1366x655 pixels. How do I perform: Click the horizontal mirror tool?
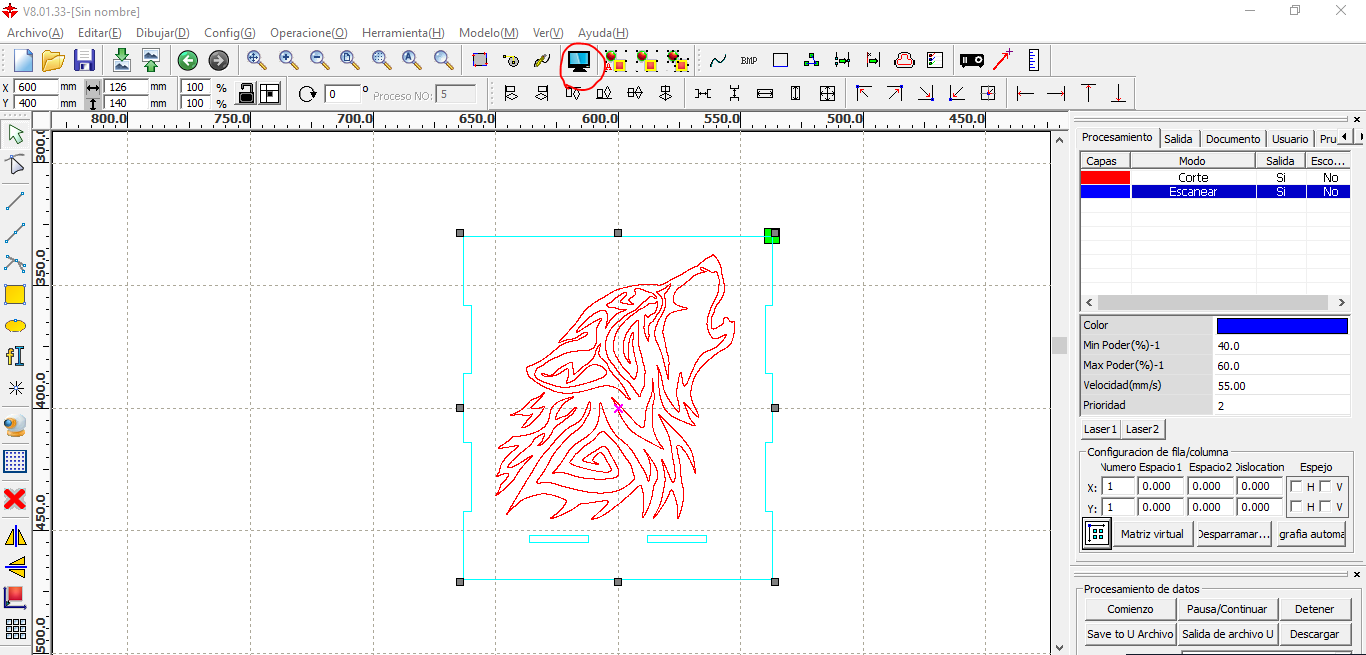[x=15, y=535]
